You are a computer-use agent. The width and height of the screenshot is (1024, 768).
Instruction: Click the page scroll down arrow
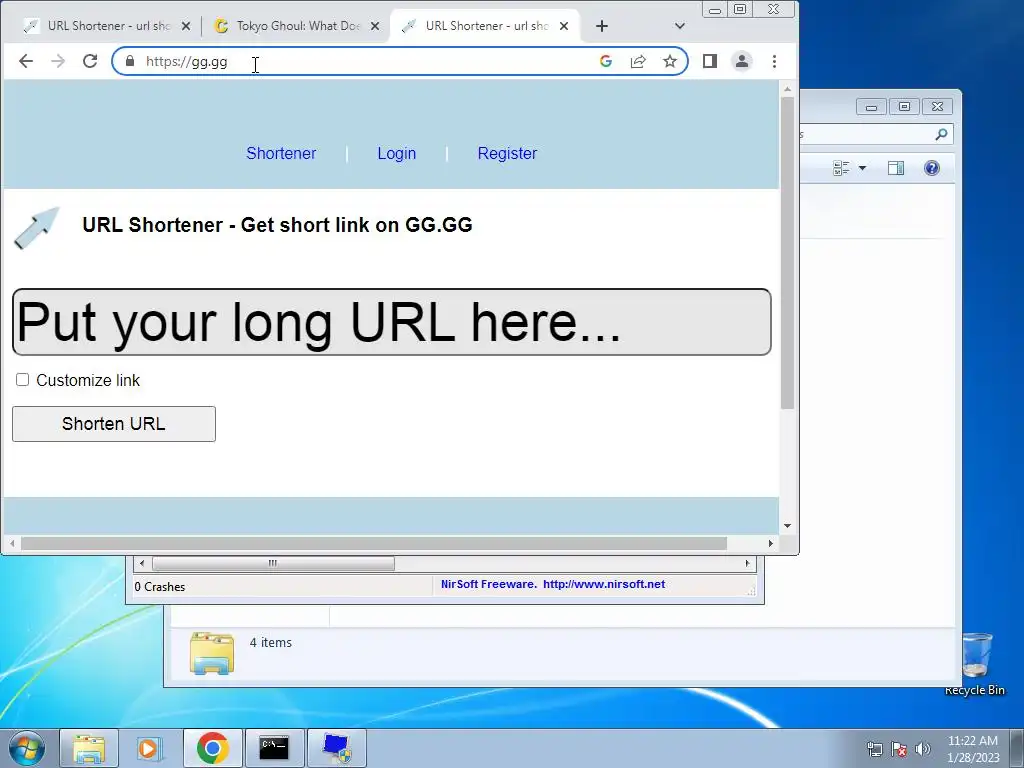point(788,526)
